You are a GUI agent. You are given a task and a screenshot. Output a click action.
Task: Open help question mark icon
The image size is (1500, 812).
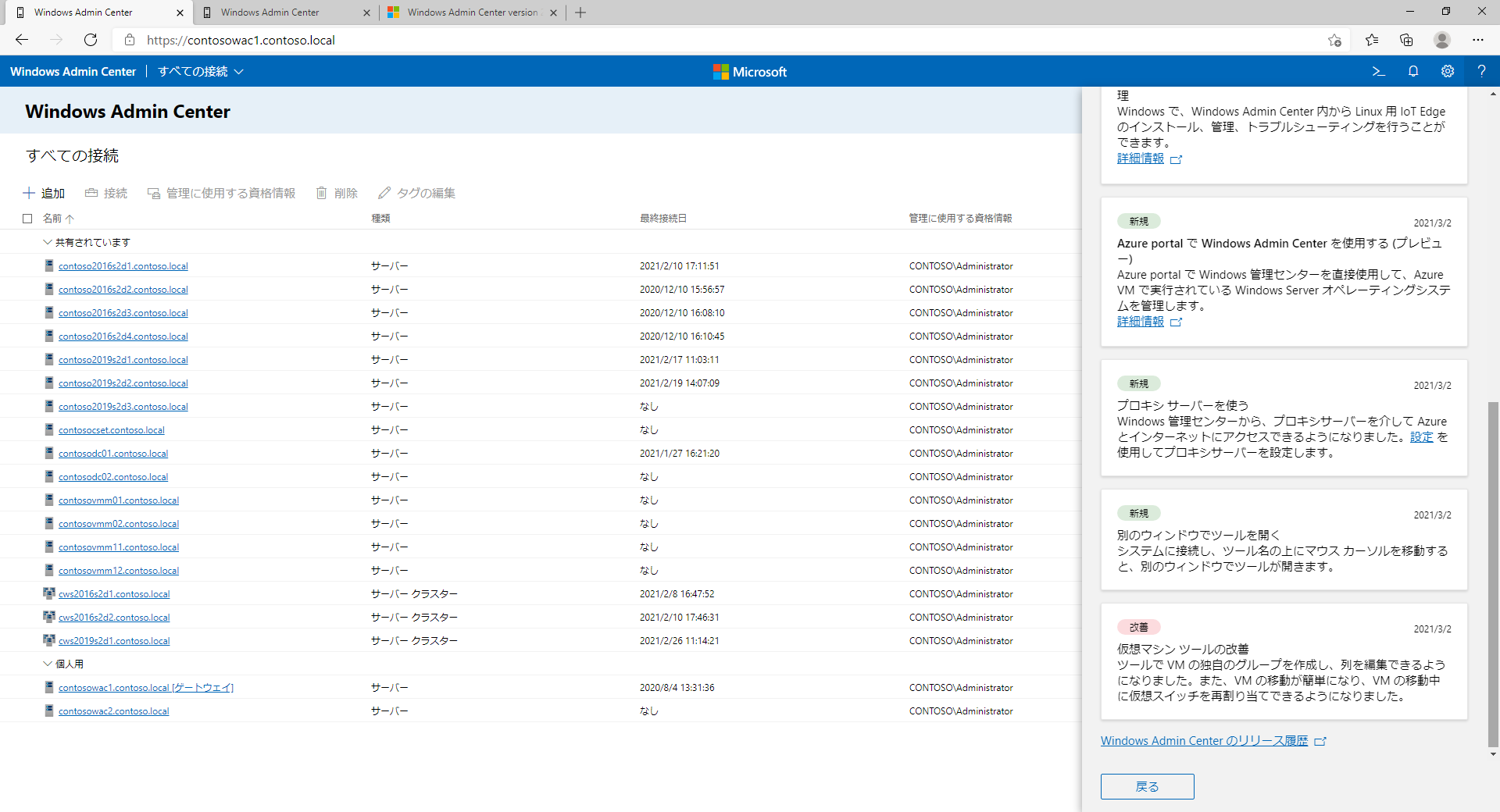1481,71
